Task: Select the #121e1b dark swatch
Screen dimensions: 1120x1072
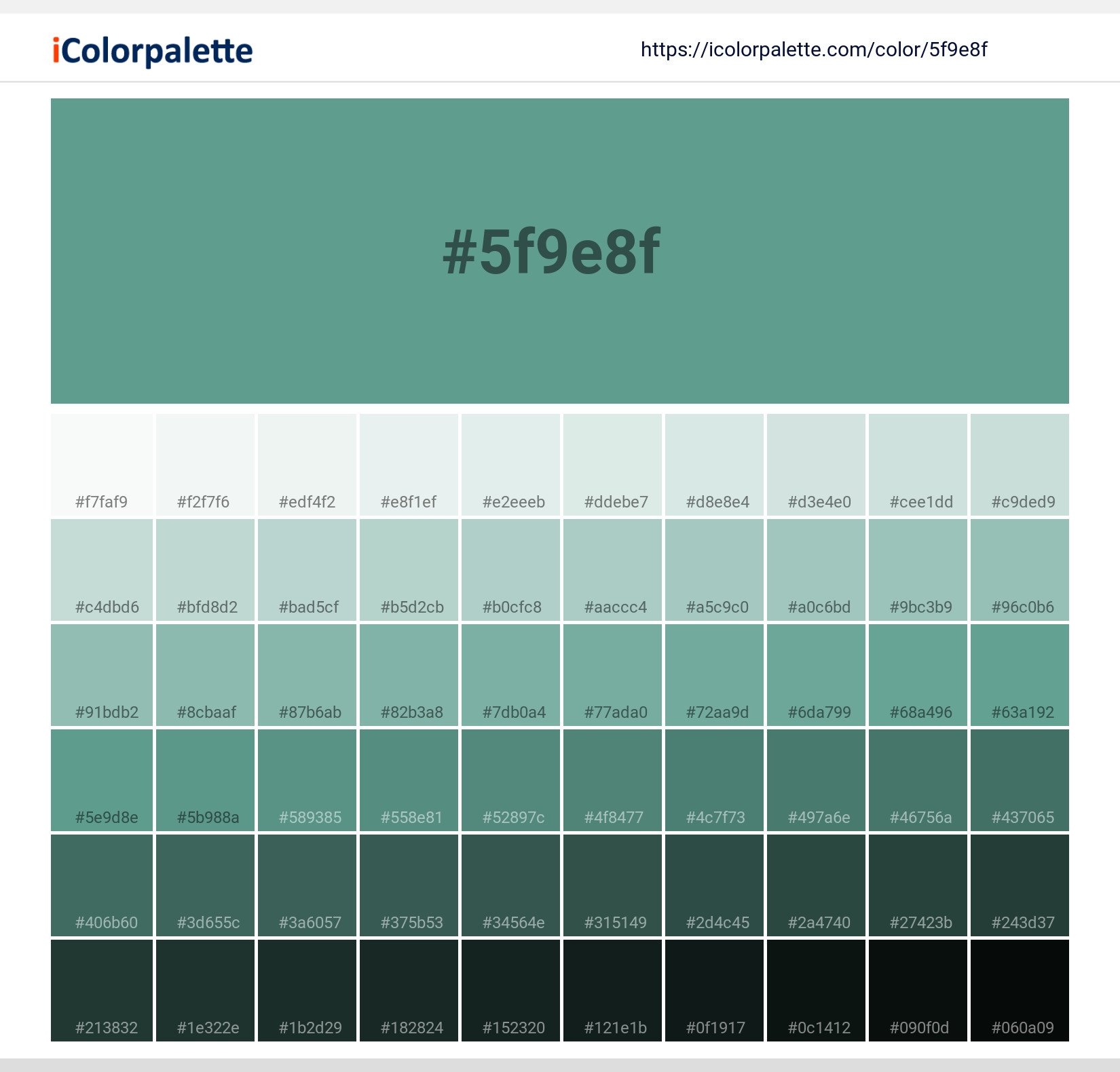Action: 612,991
